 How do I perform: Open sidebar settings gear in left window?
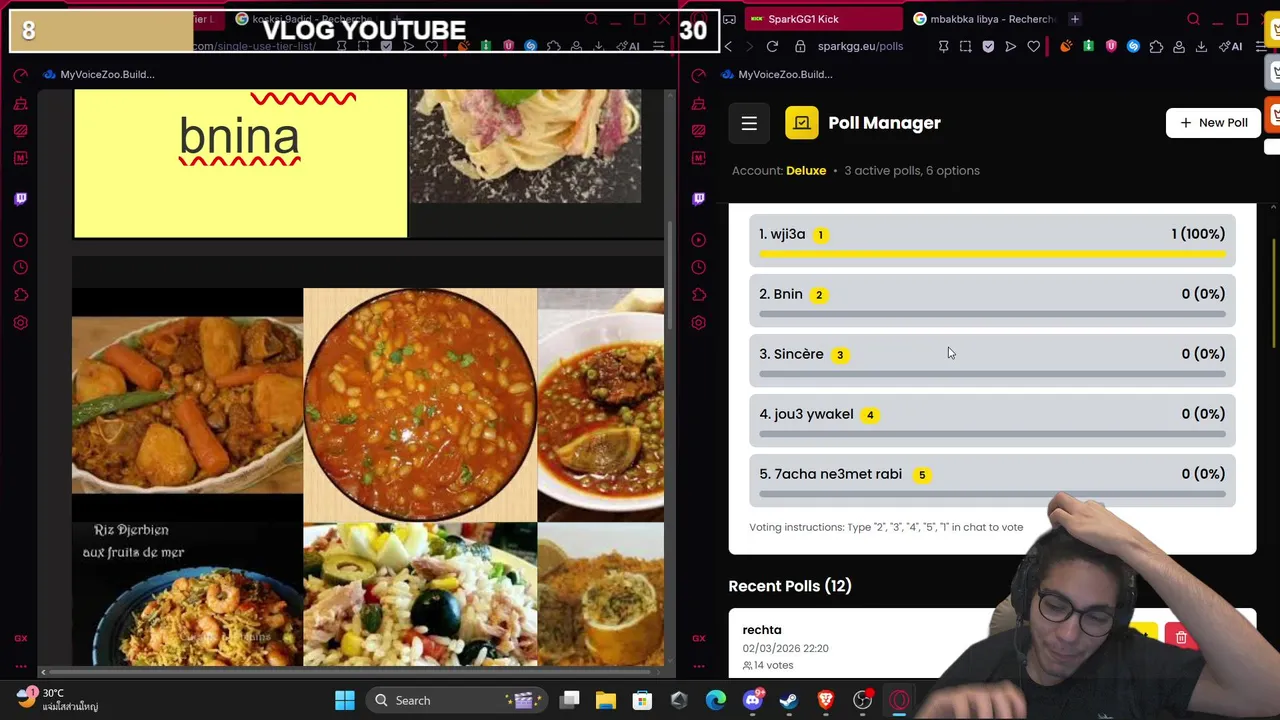[x=21, y=322]
